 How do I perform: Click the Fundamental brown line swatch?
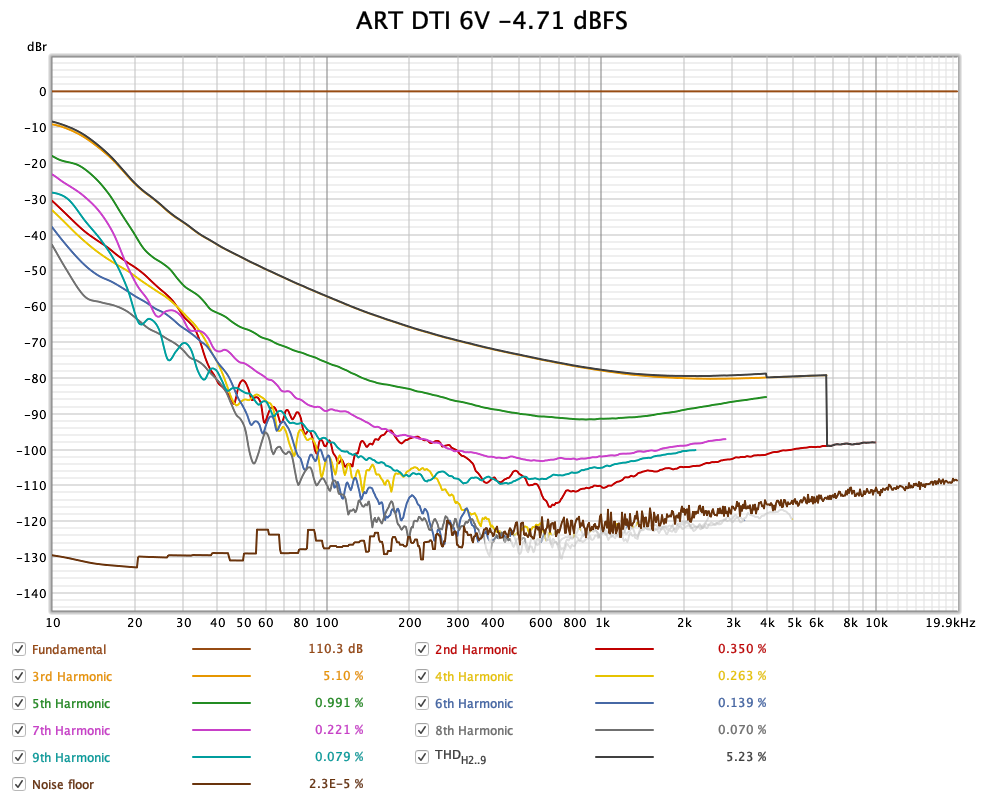tap(222, 649)
